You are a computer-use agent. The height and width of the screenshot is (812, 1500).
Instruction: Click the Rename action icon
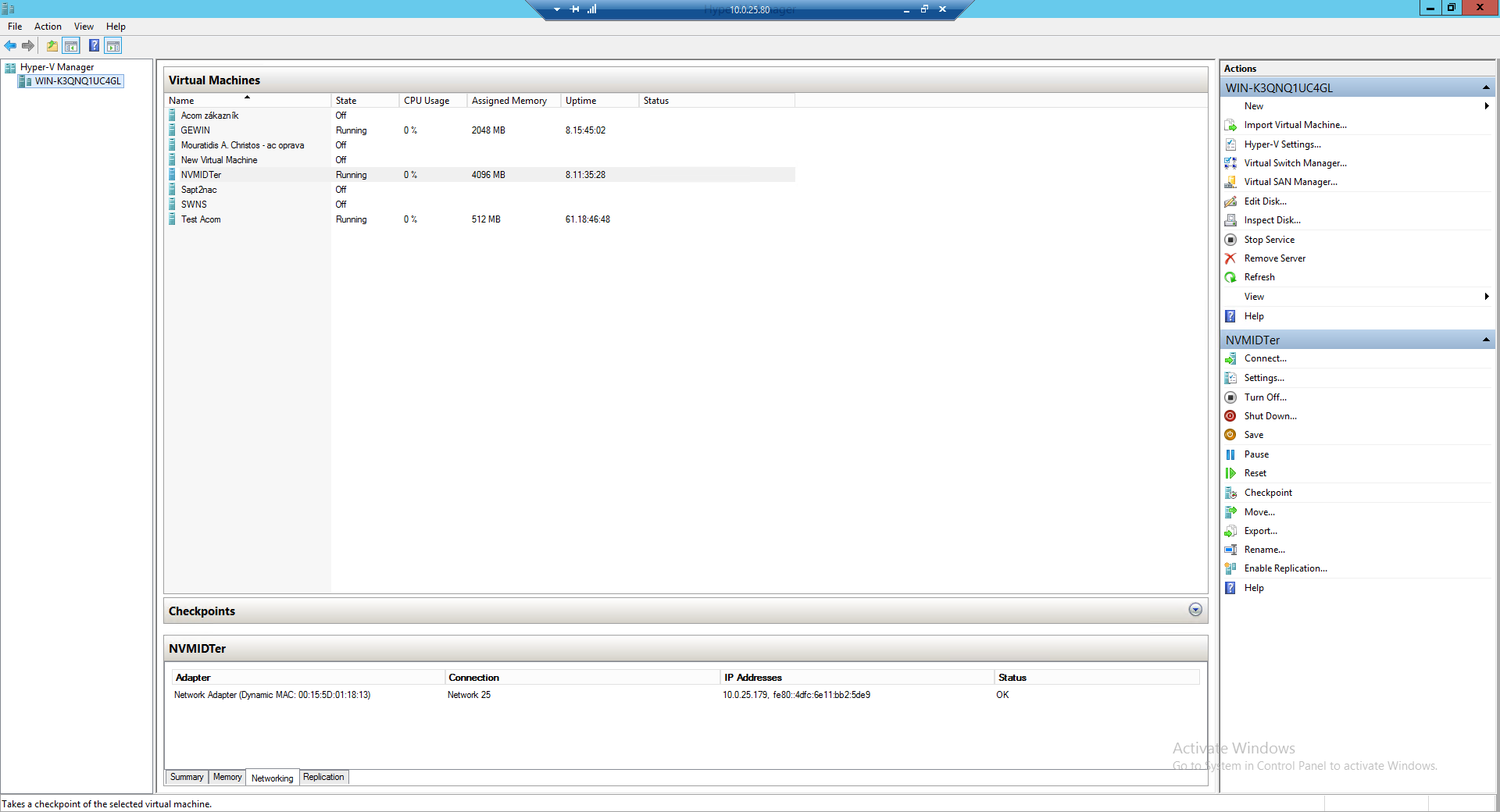point(1230,550)
